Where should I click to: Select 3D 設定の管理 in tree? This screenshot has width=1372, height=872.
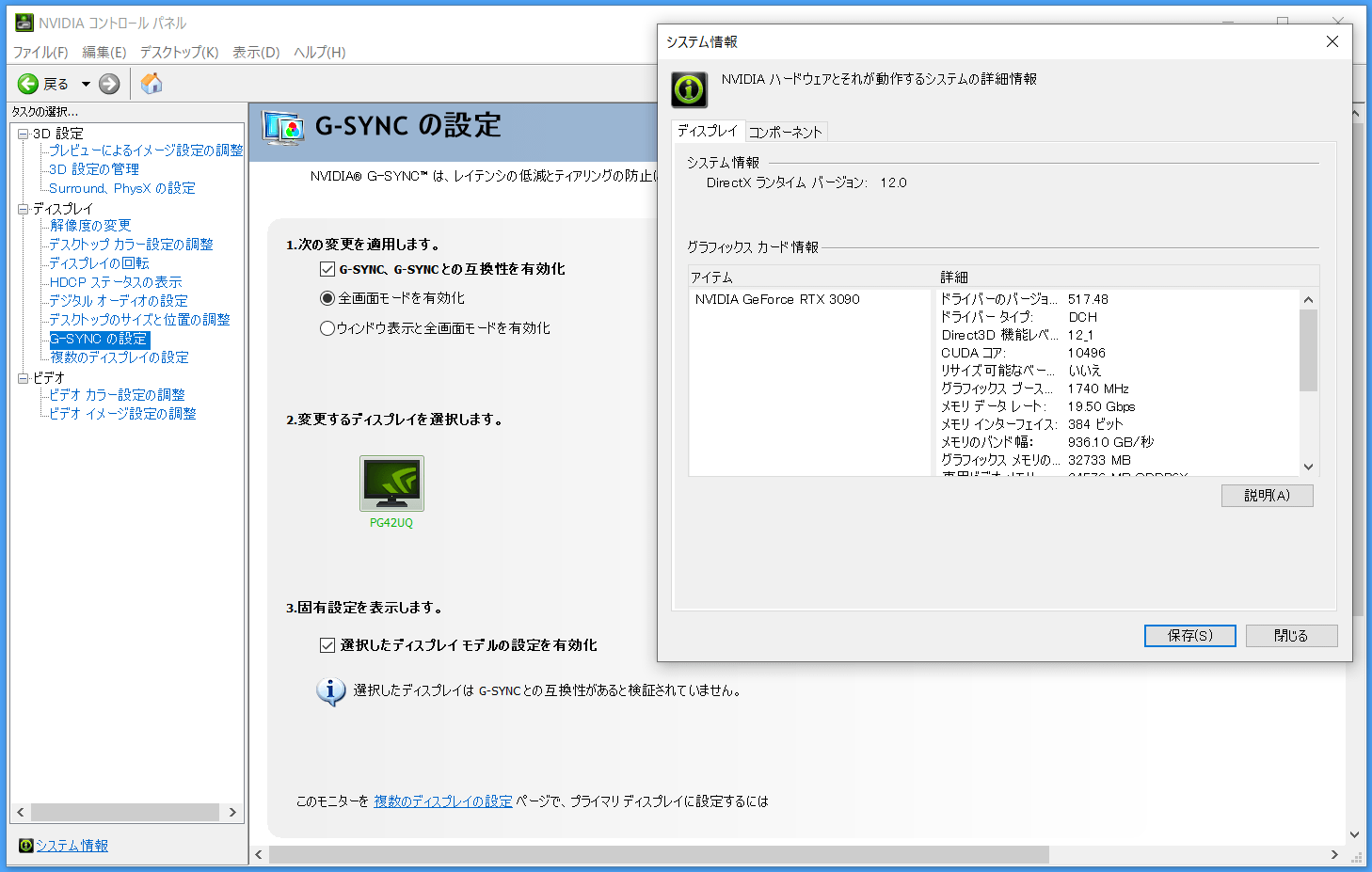coord(94,169)
